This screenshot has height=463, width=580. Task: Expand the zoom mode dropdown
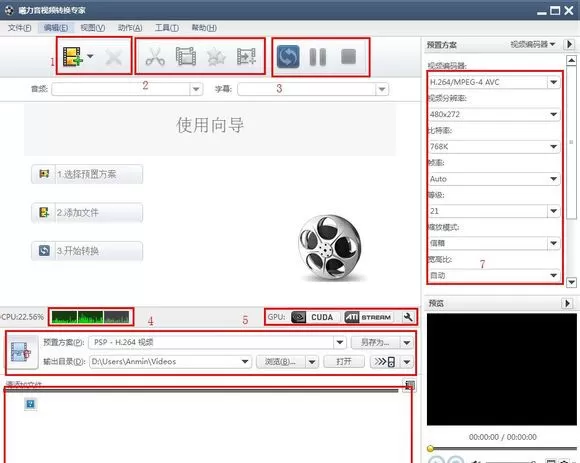[x=553, y=243]
